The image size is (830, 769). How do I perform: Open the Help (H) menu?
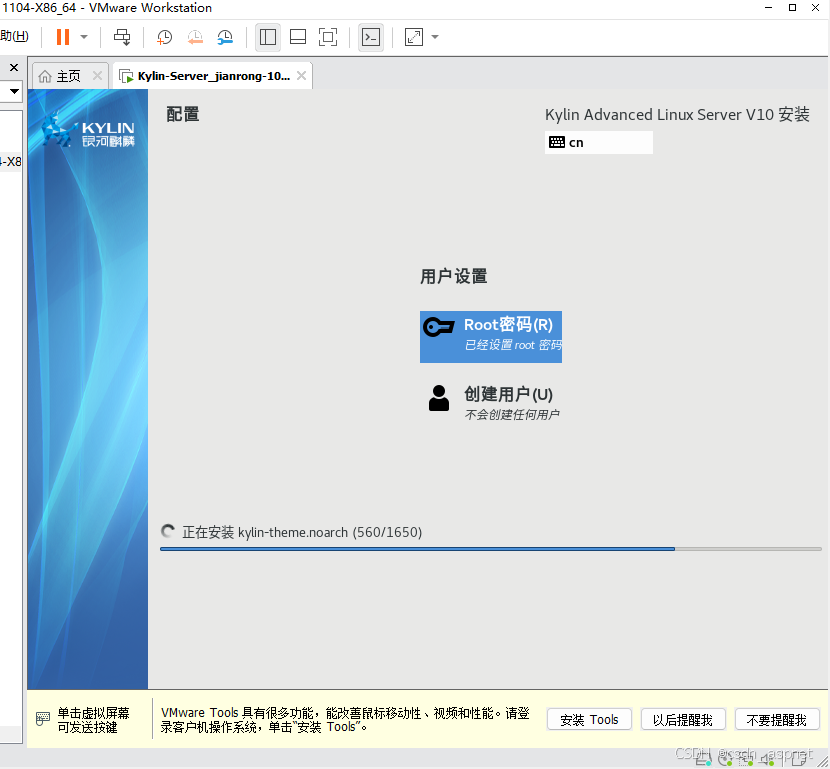point(14,36)
